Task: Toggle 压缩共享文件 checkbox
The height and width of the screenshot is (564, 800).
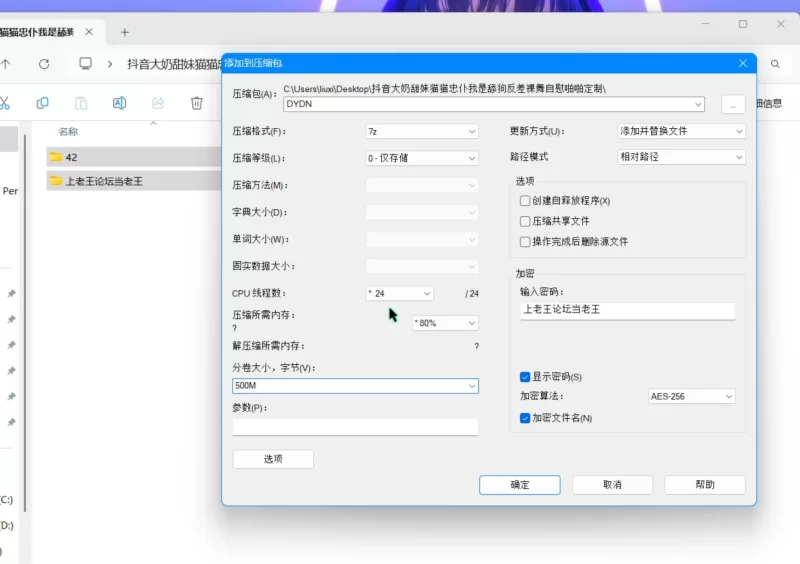Action: 525,221
